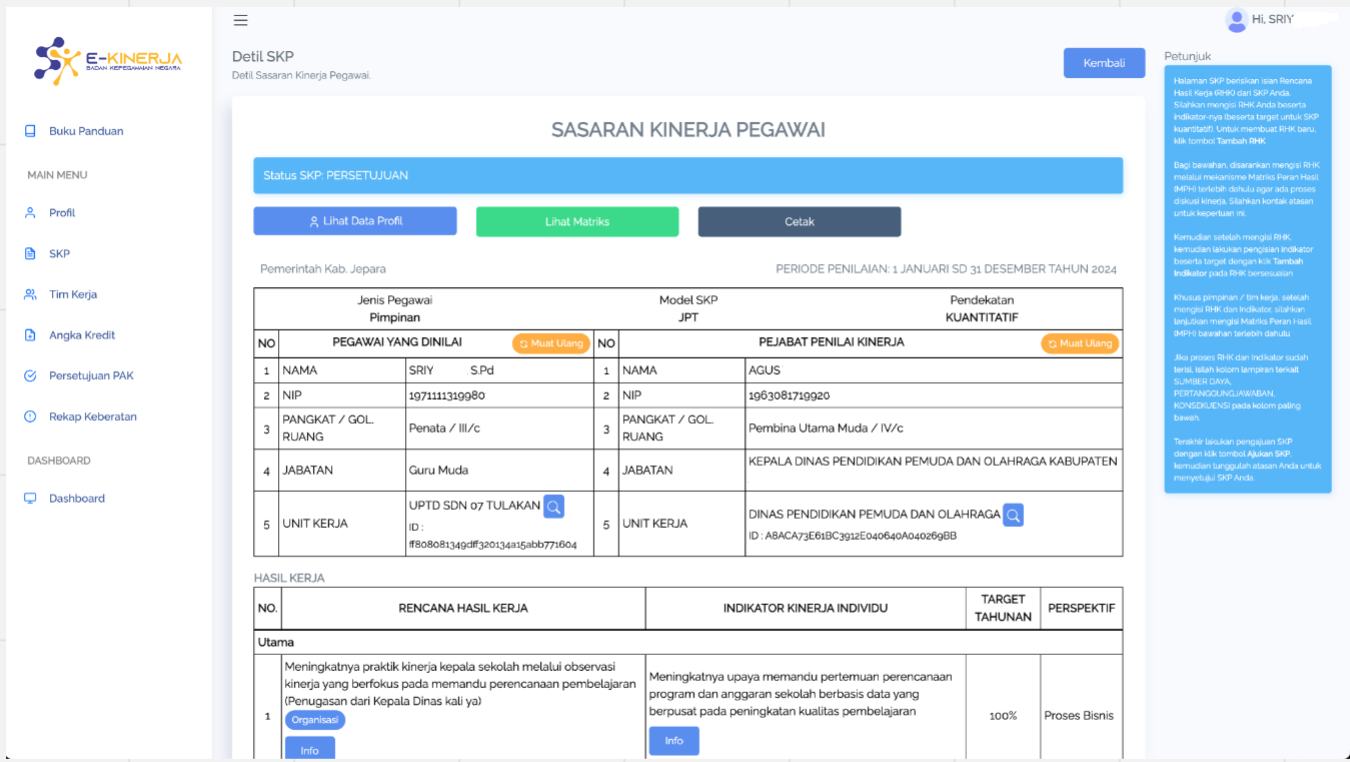Click the Petunjuk help panel
This screenshot has height=762, width=1350.
(x=1247, y=279)
